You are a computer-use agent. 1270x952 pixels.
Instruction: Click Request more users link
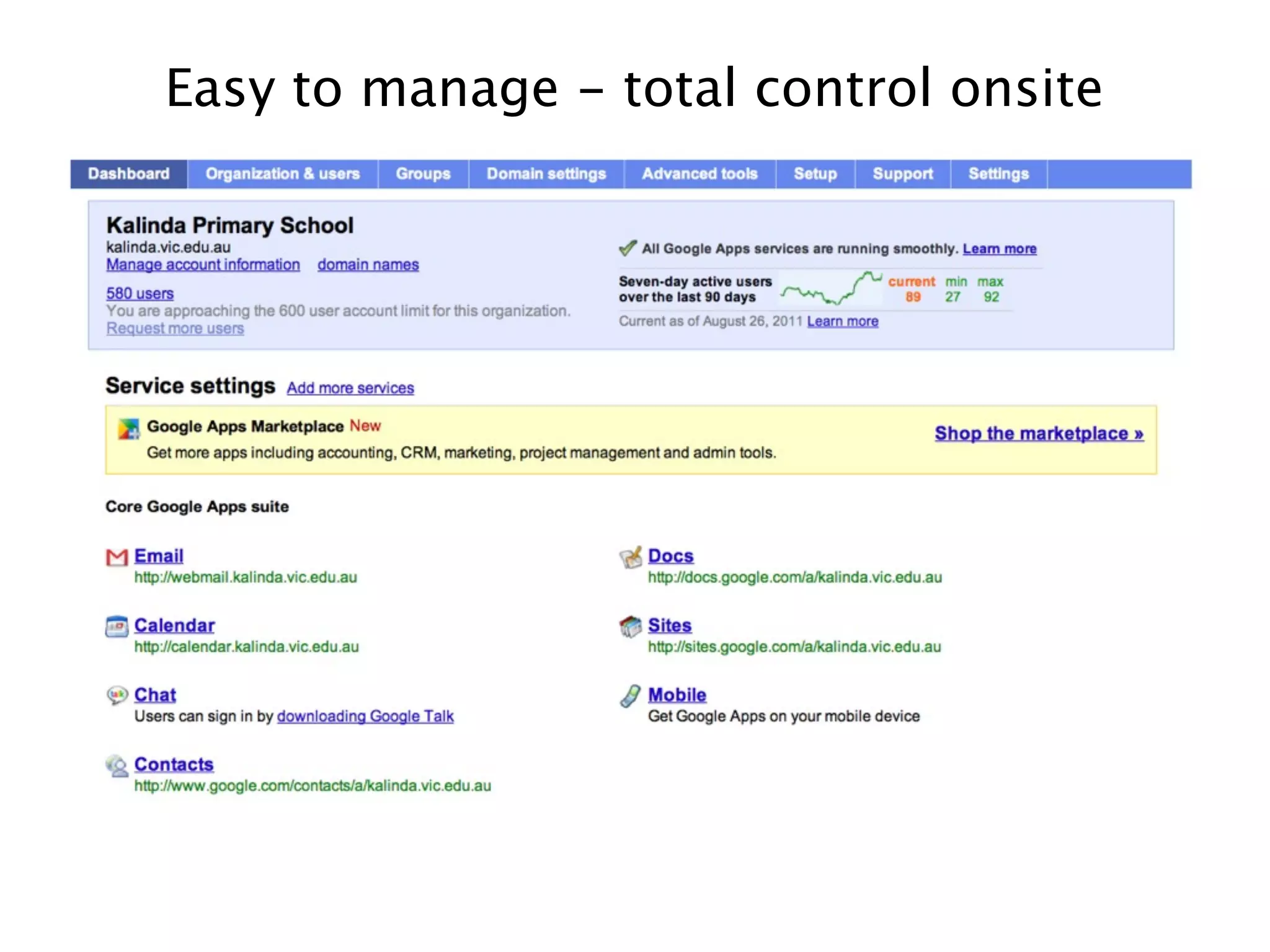[x=175, y=328]
